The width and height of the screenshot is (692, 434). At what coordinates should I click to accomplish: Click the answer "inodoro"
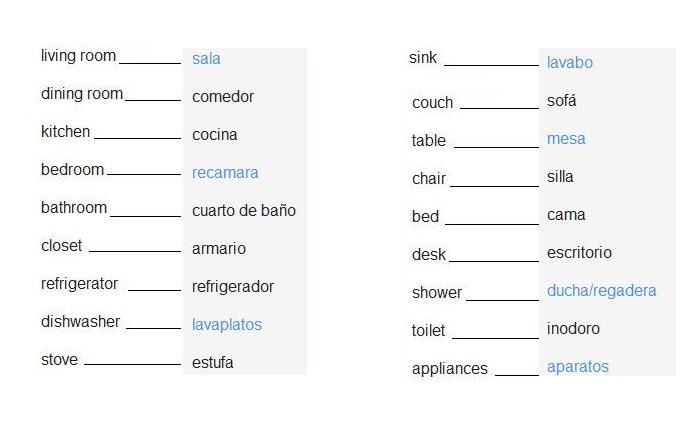[x=573, y=329]
